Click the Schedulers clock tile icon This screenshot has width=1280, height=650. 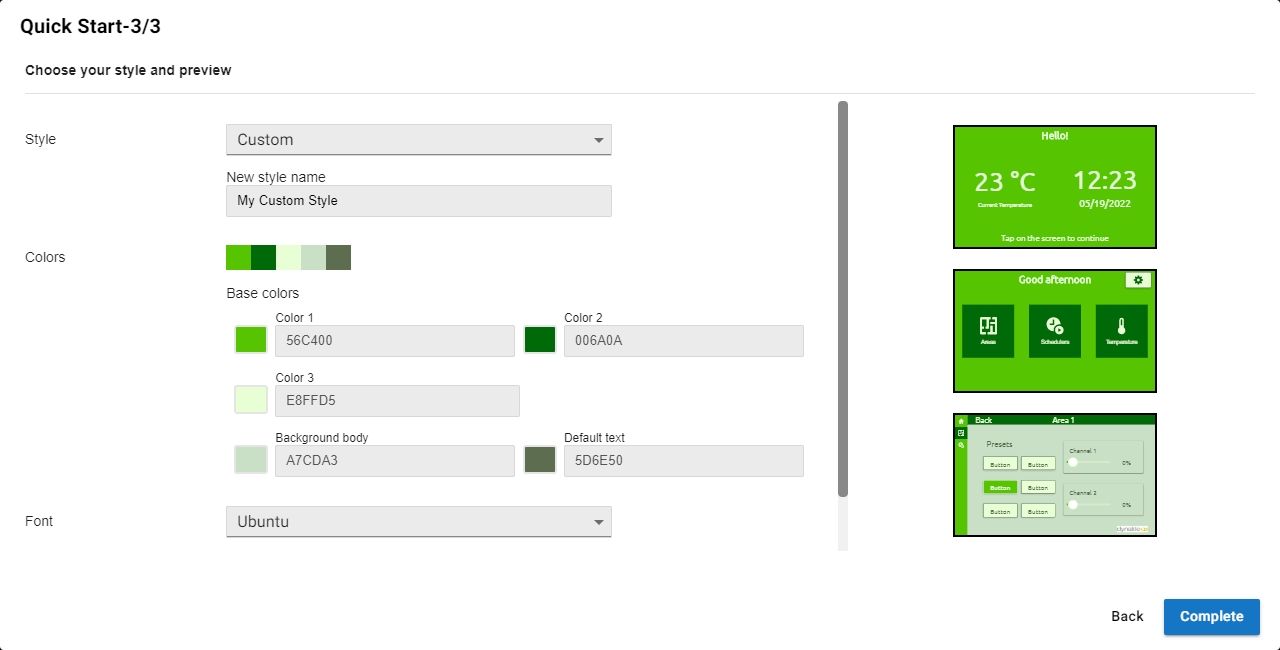click(1055, 326)
